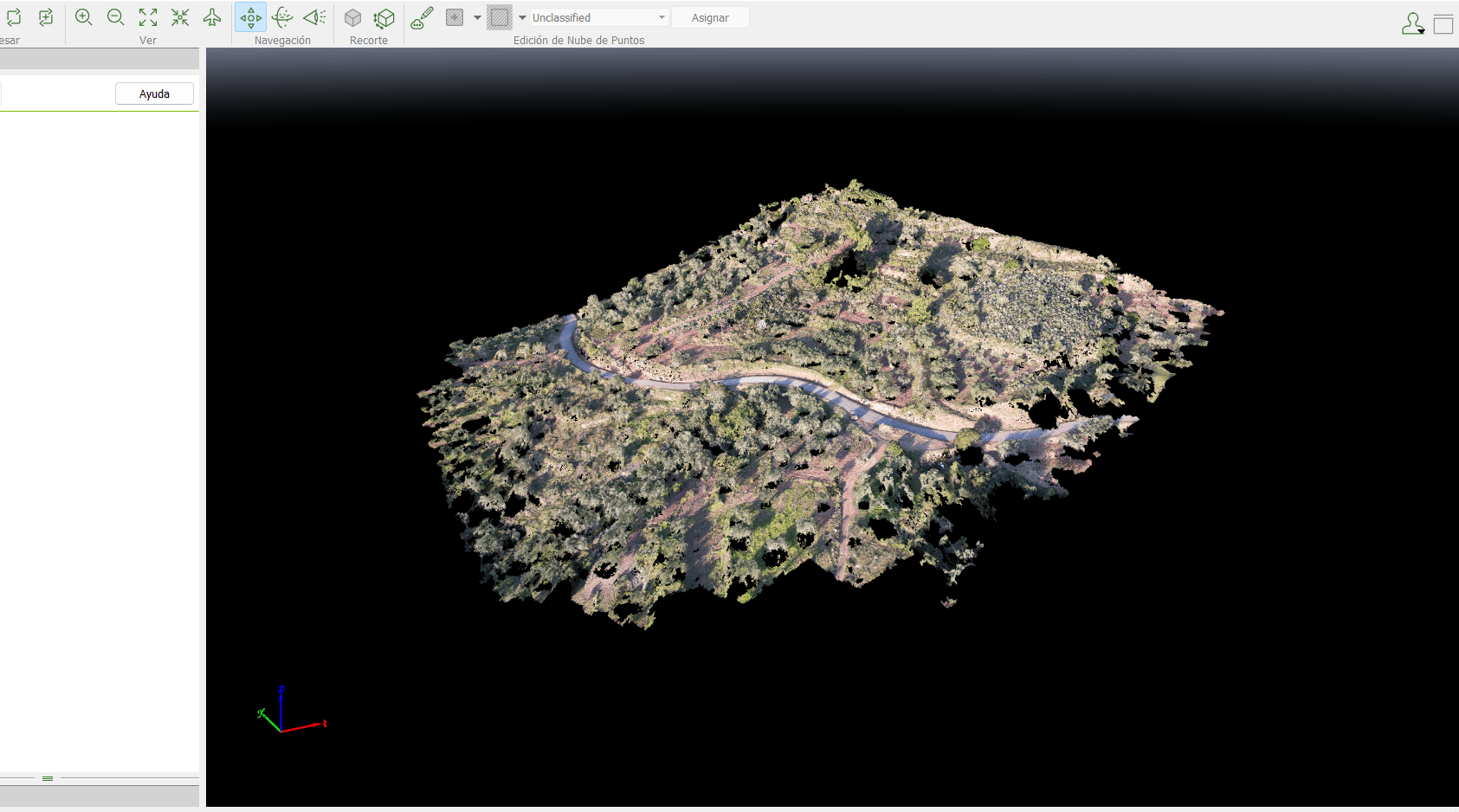Toggle the rotate clipping box tool
1459x812 pixels.
[384, 17]
